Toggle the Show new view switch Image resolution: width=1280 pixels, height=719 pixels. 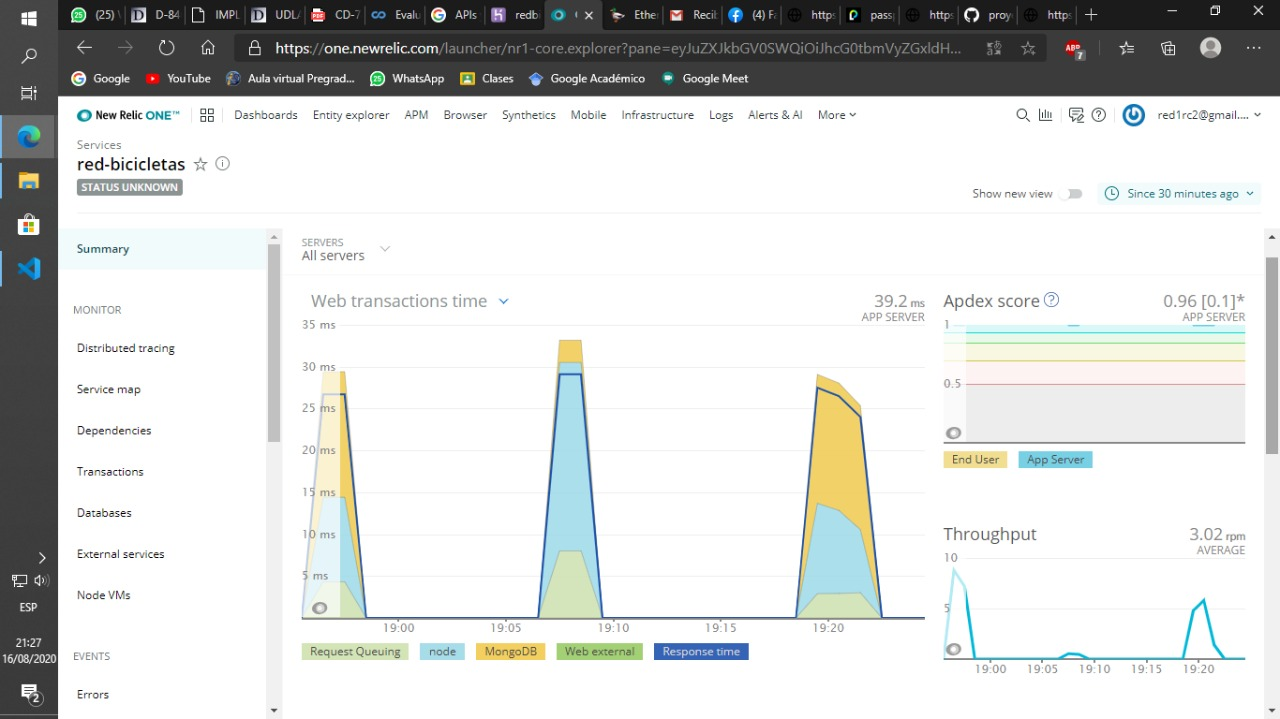coord(1071,194)
